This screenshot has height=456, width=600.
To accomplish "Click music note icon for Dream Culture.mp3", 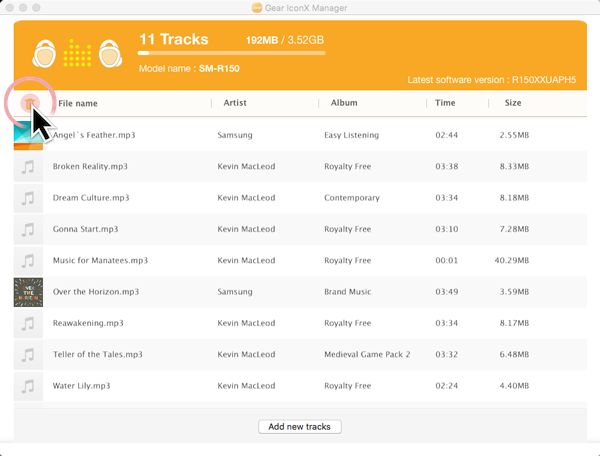I will pos(28,198).
